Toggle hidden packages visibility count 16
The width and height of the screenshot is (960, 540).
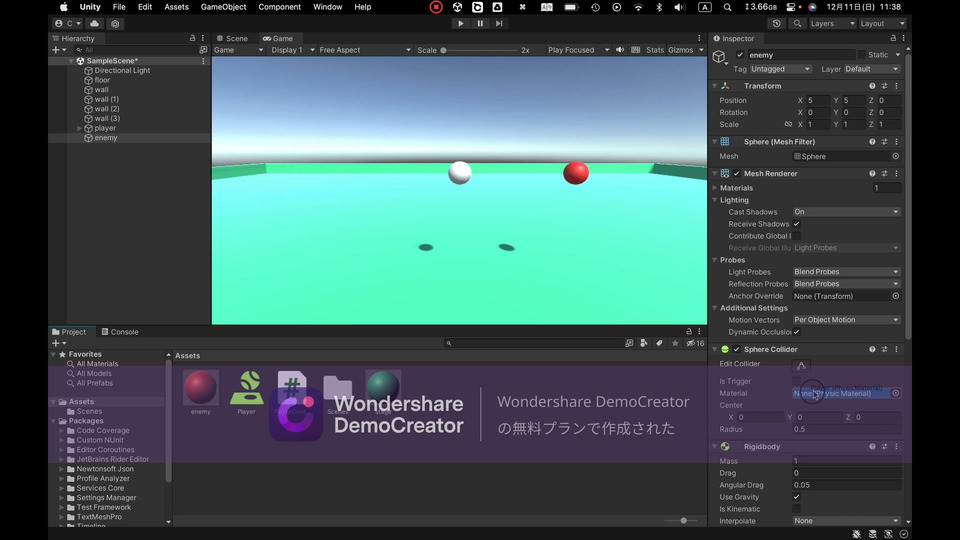pyautogui.click(x=695, y=343)
